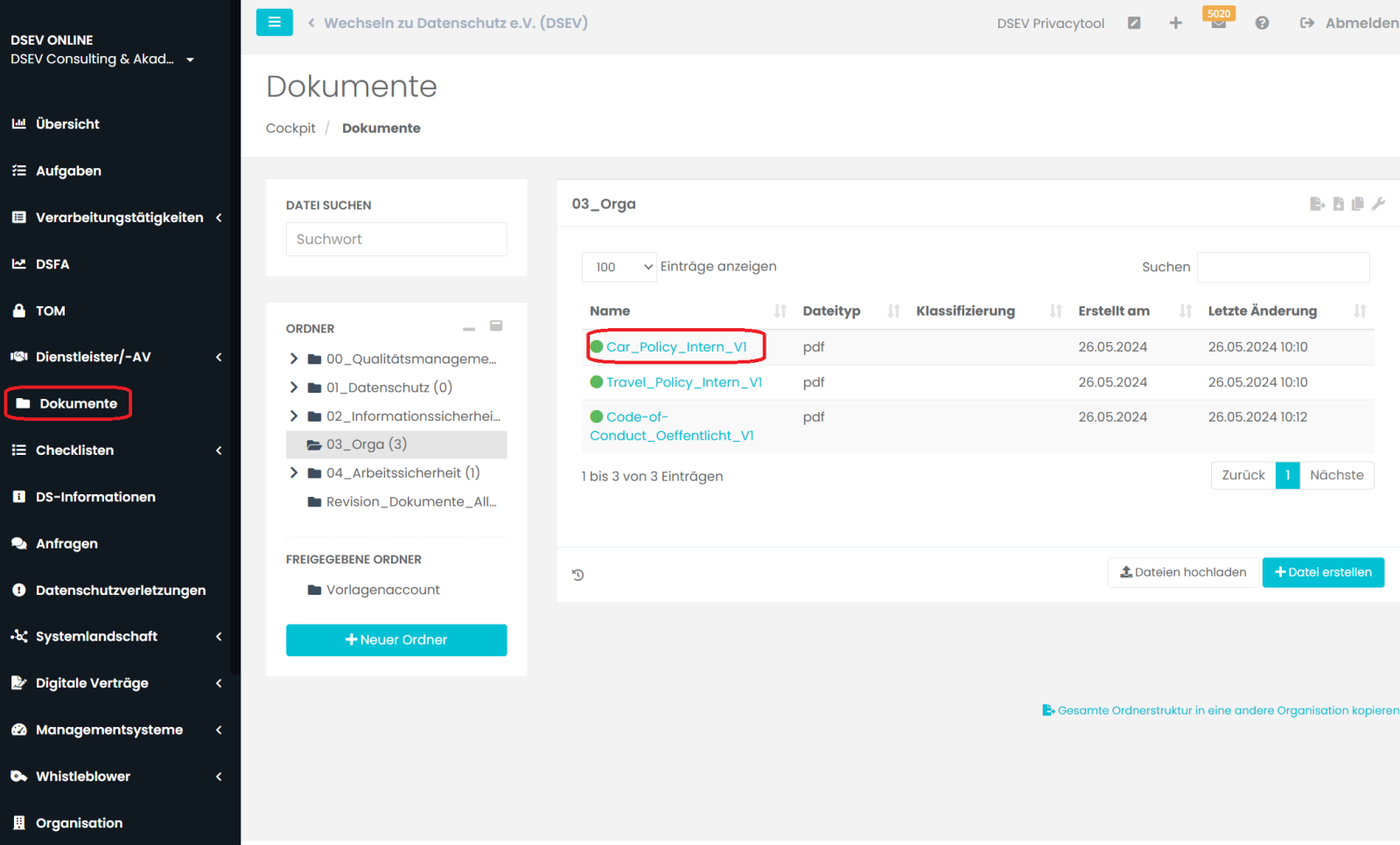
Task: Open the Code-of-Conduct_Oeffentlicht_V1 document
Action: click(672, 426)
